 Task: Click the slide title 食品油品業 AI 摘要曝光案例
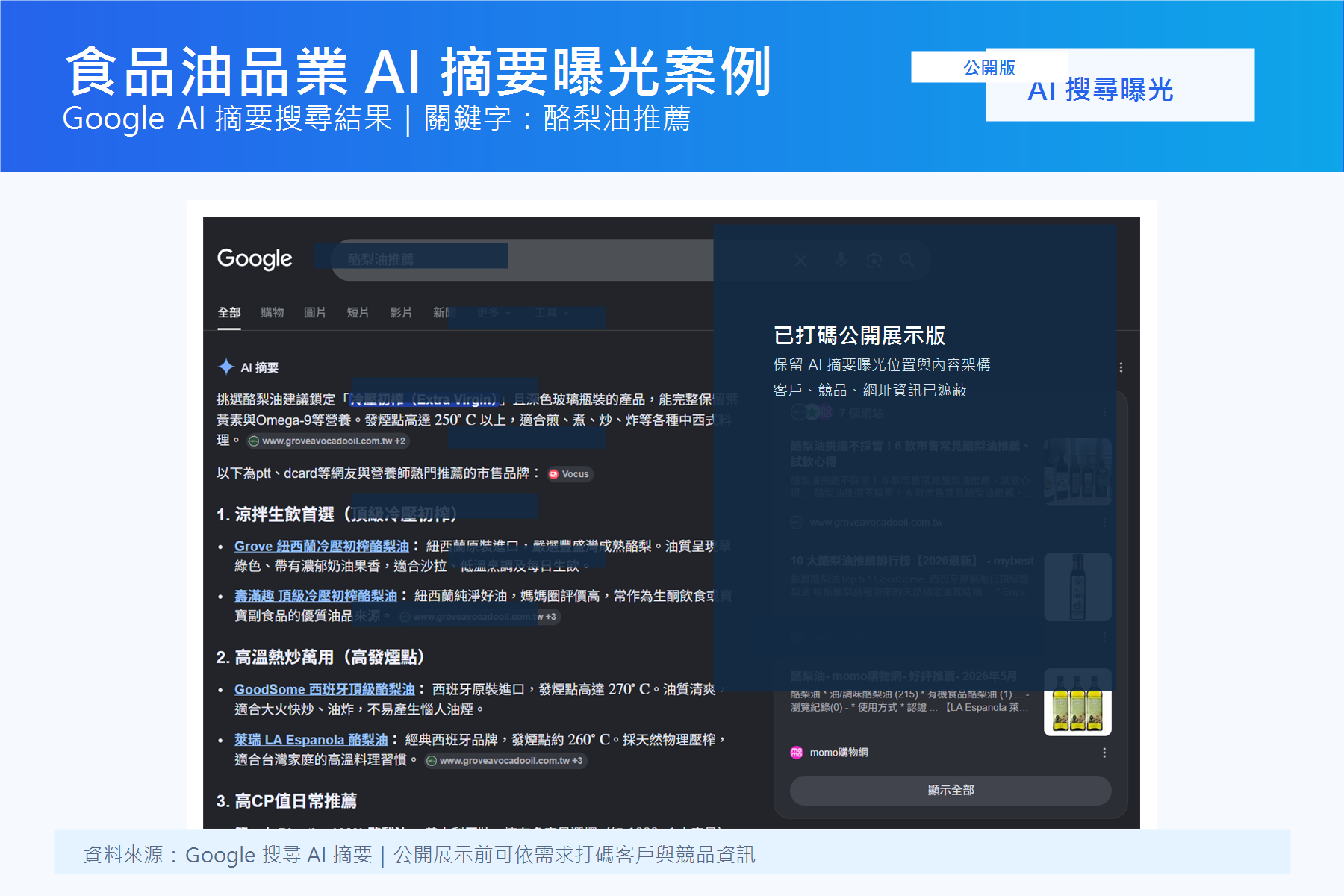click(419, 72)
